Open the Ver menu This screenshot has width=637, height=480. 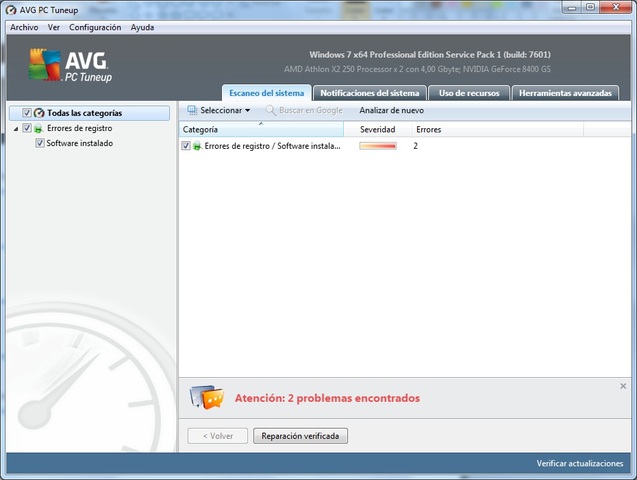pyautogui.click(x=54, y=27)
